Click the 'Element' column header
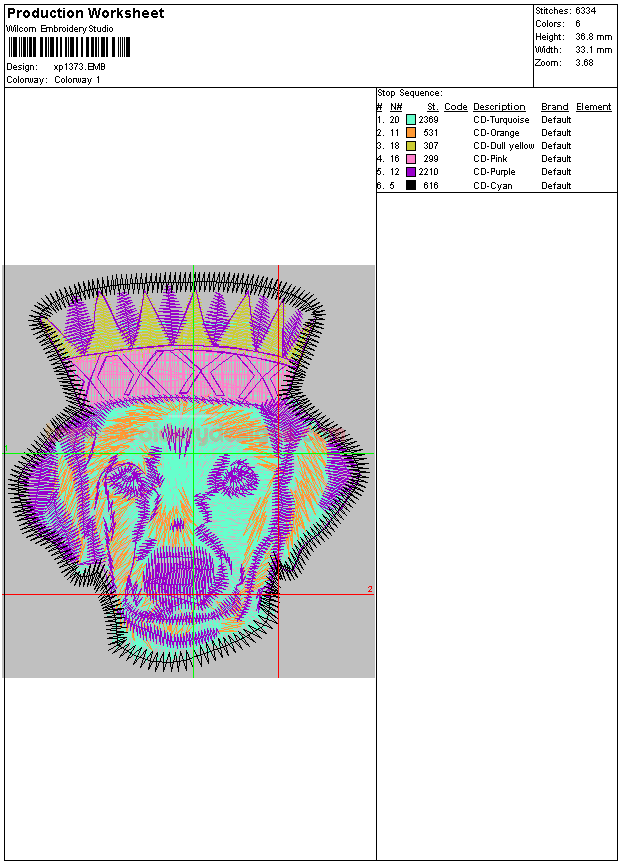620x861 pixels. [x=594, y=107]
